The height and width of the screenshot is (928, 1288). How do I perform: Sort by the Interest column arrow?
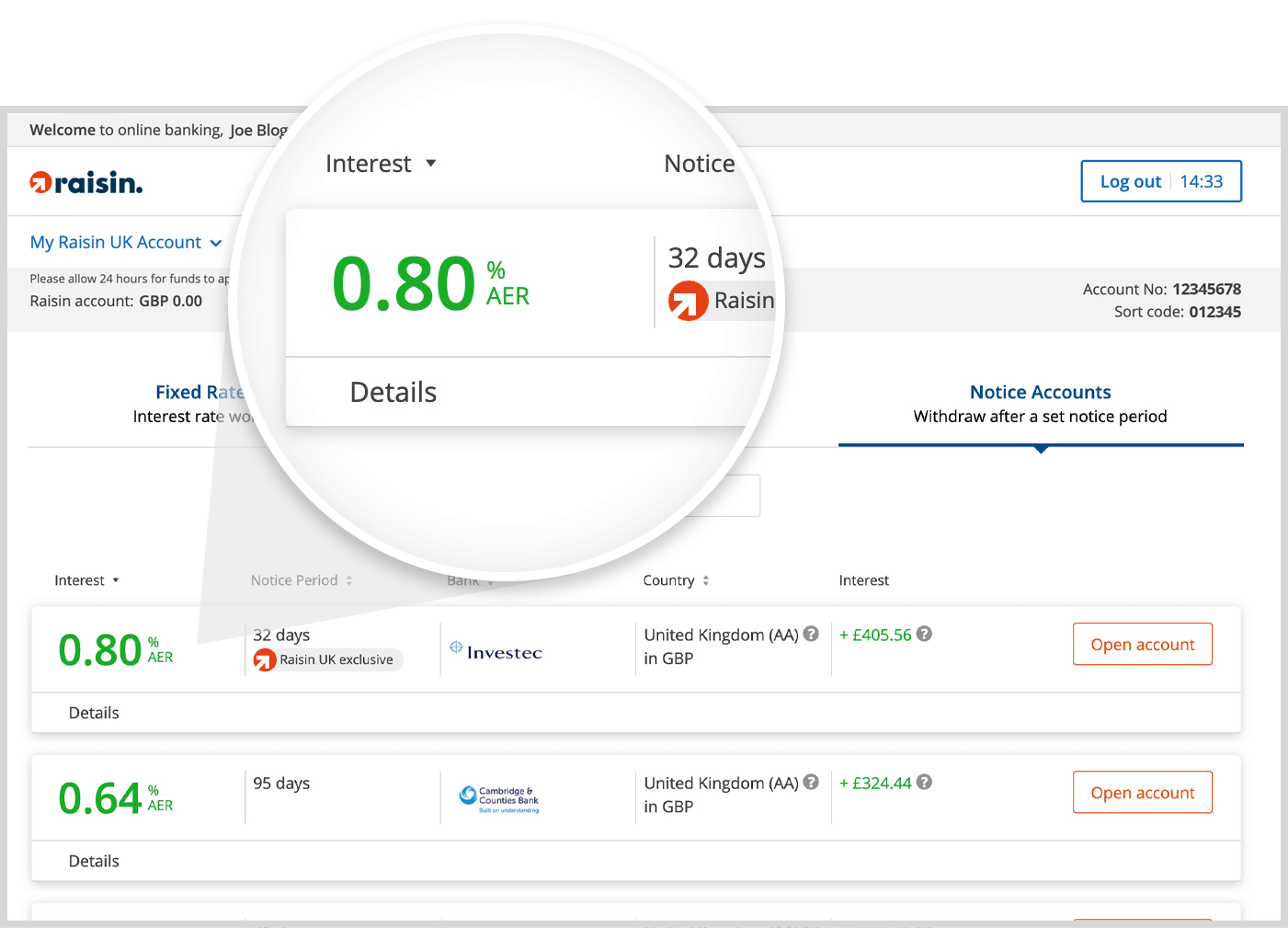click(x=116, y=580)
